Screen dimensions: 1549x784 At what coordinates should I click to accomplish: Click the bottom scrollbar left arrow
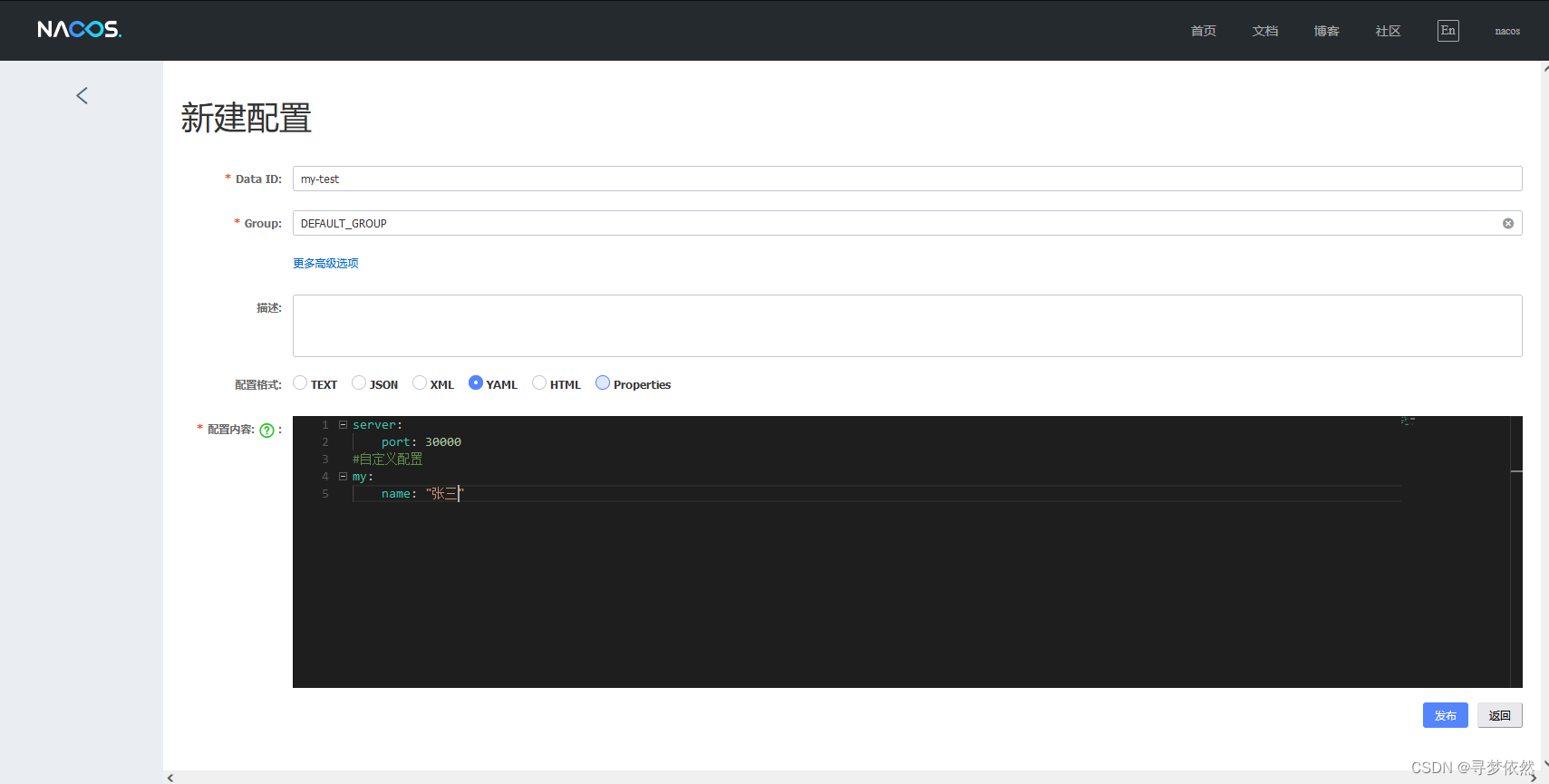tap(170, 778)
